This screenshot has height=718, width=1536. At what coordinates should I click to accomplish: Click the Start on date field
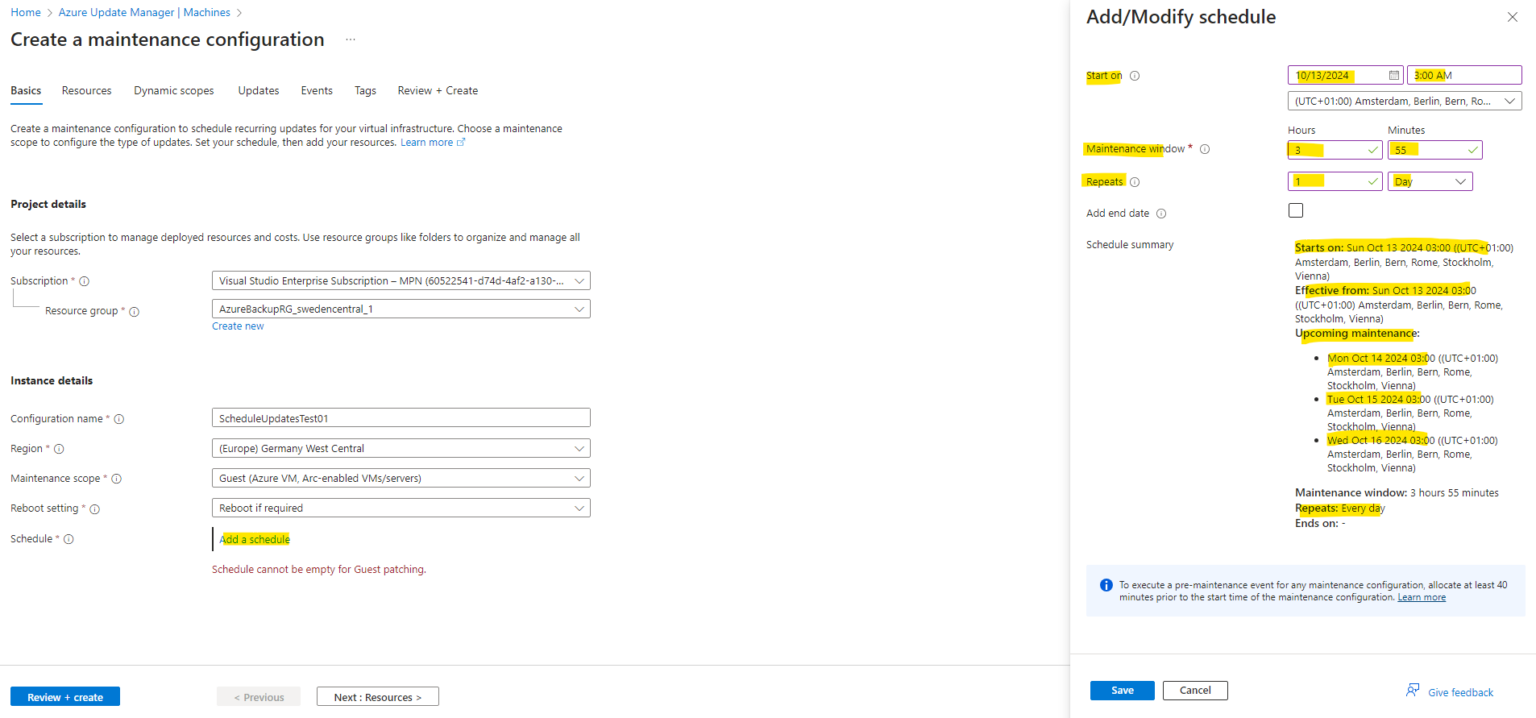pos(1346,75)
